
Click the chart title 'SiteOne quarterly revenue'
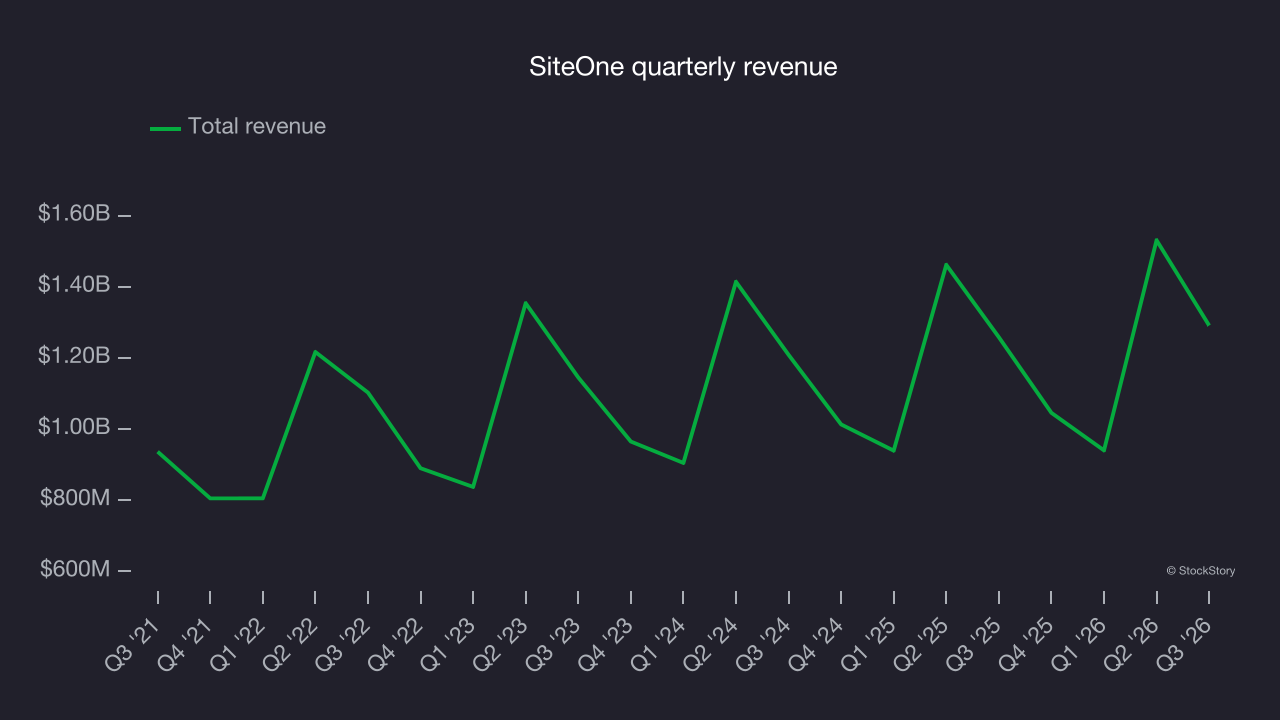pos(683,67)
